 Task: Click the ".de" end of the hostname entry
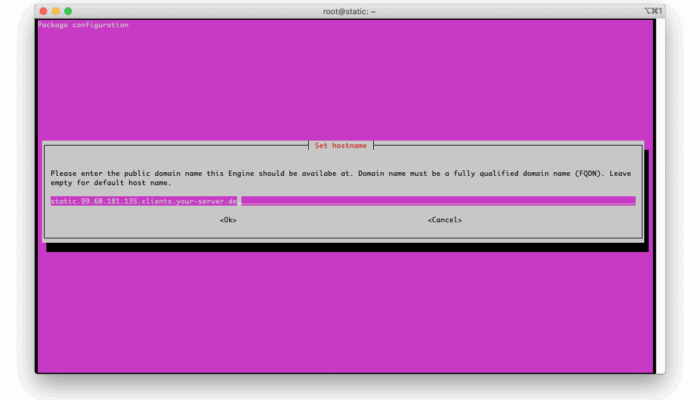pyautogui.click(x=231, y=201)
